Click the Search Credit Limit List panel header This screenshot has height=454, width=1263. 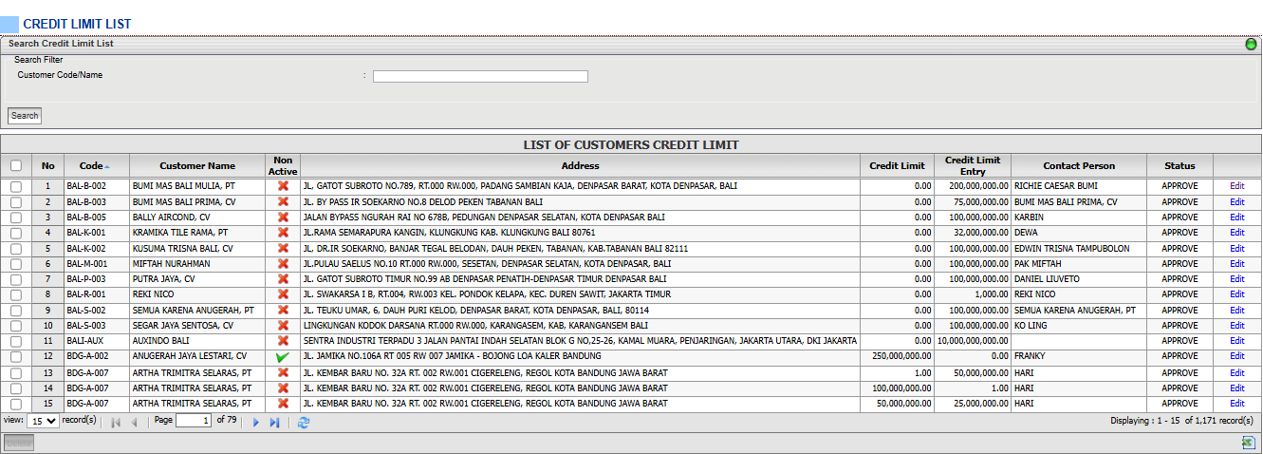tap(631, 44)
